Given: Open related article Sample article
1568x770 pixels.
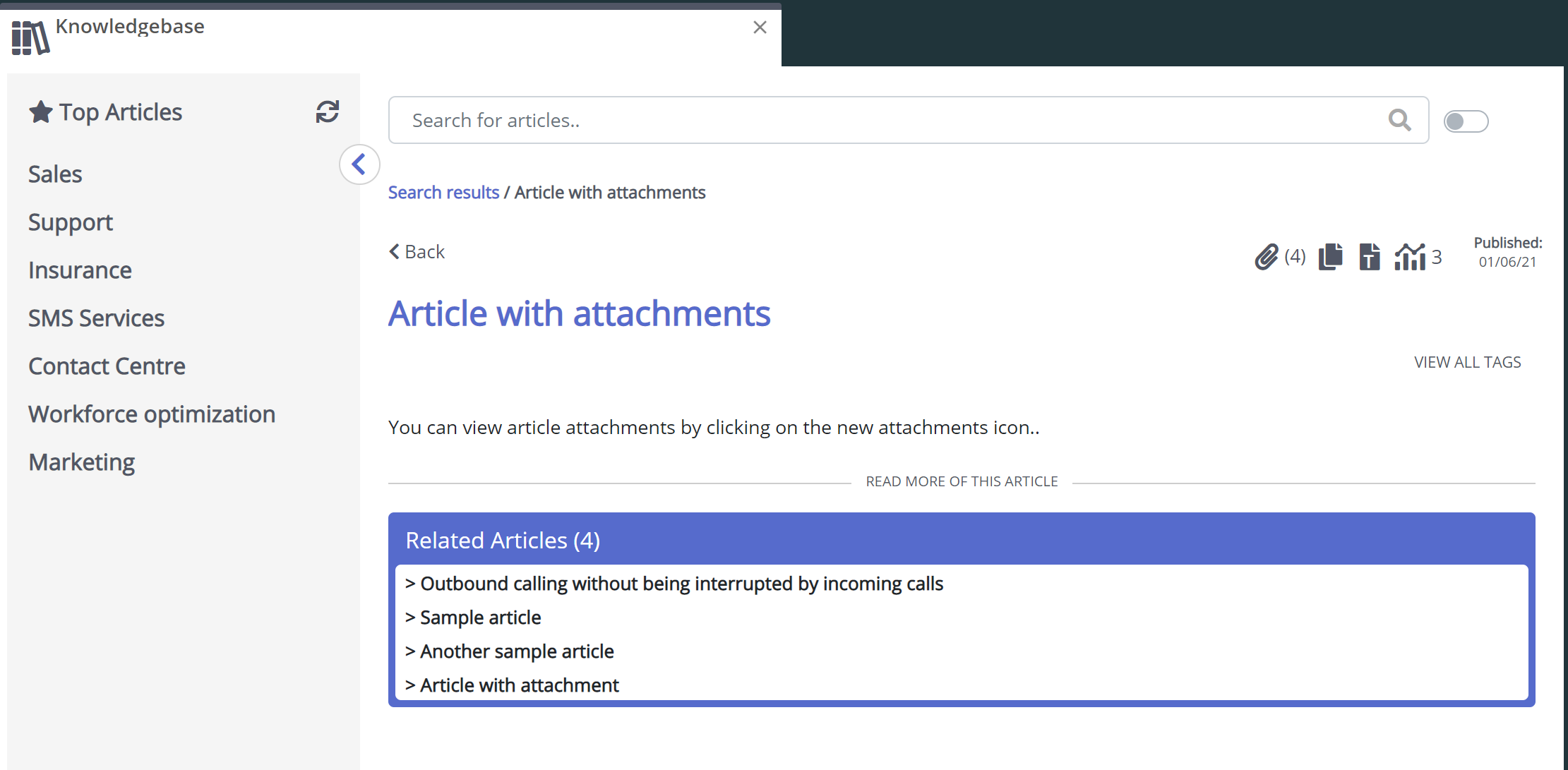Looking at the screenshot, I should coord(480,618).
